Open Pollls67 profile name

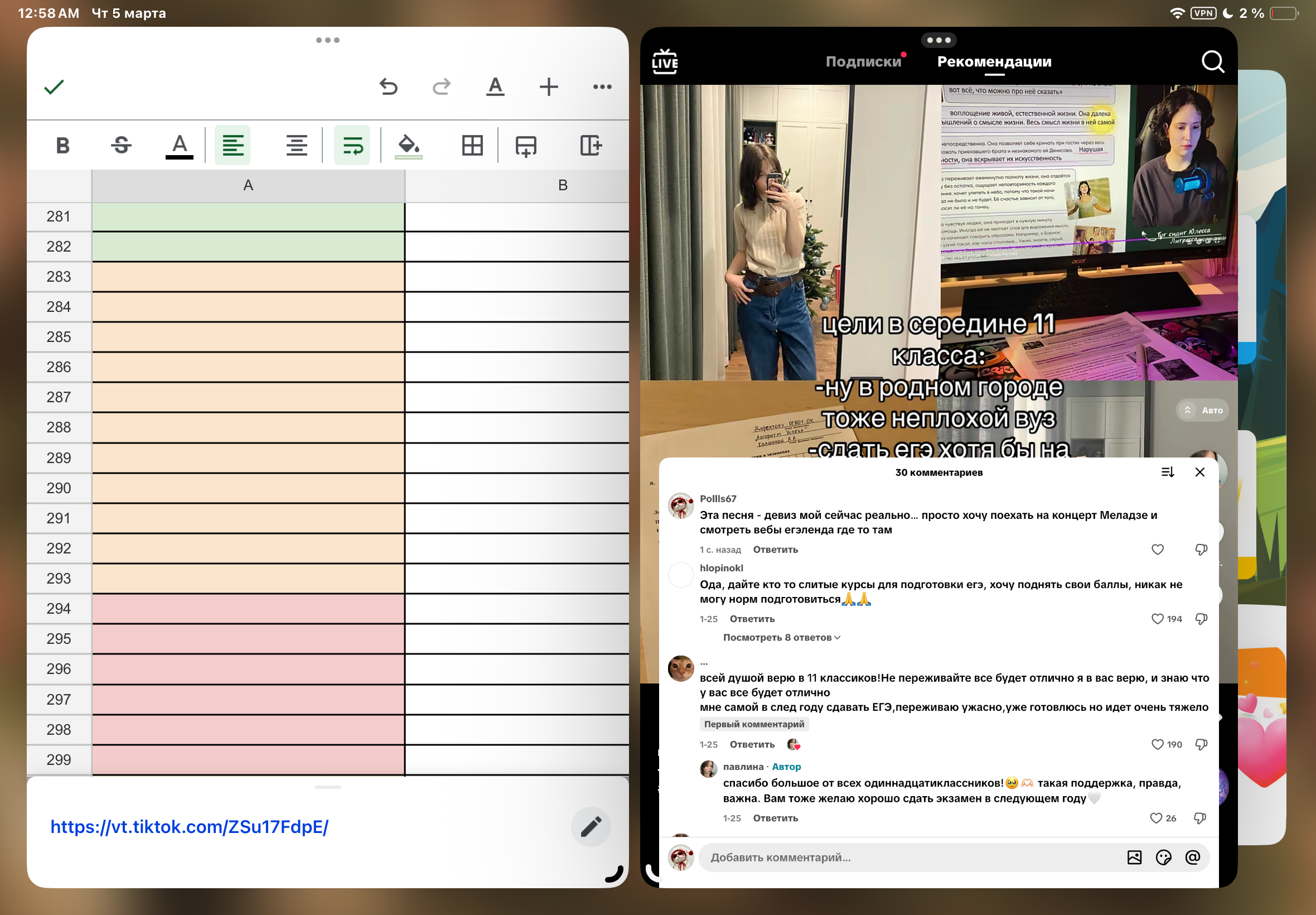718,499
